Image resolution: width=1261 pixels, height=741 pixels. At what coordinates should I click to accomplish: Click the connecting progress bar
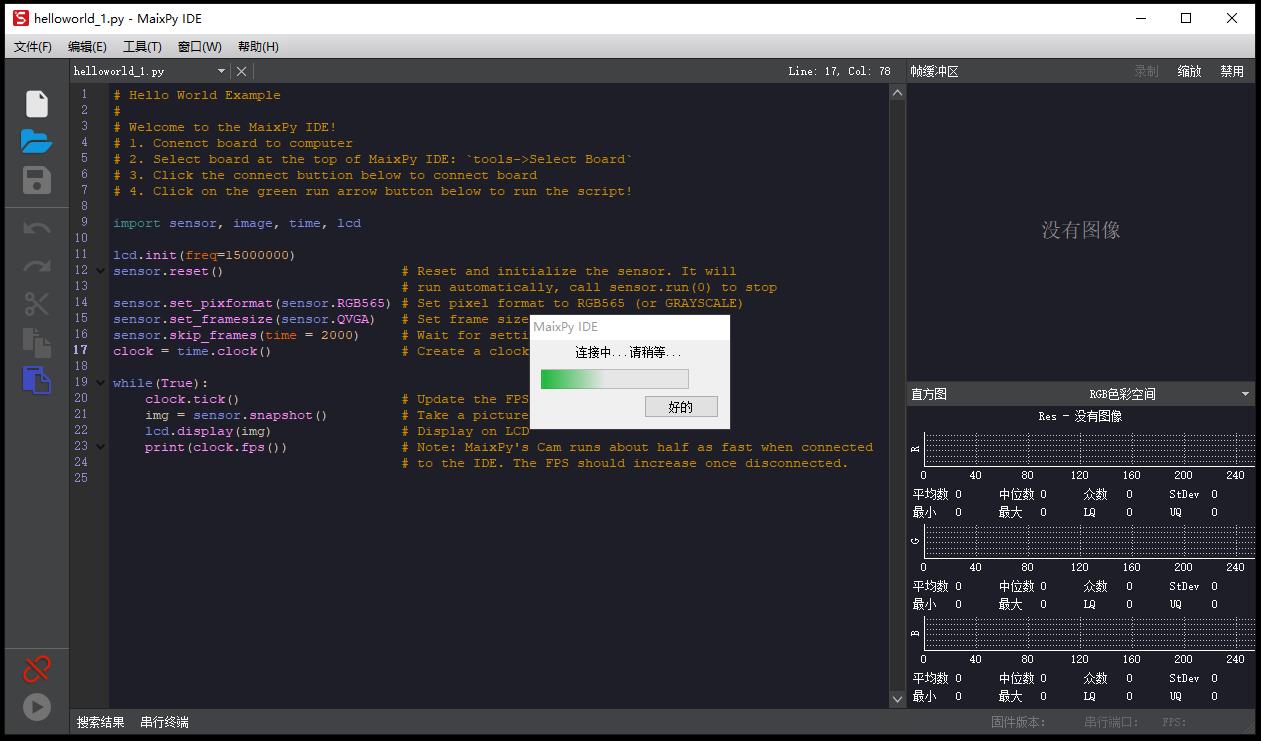tap(614, 379)
